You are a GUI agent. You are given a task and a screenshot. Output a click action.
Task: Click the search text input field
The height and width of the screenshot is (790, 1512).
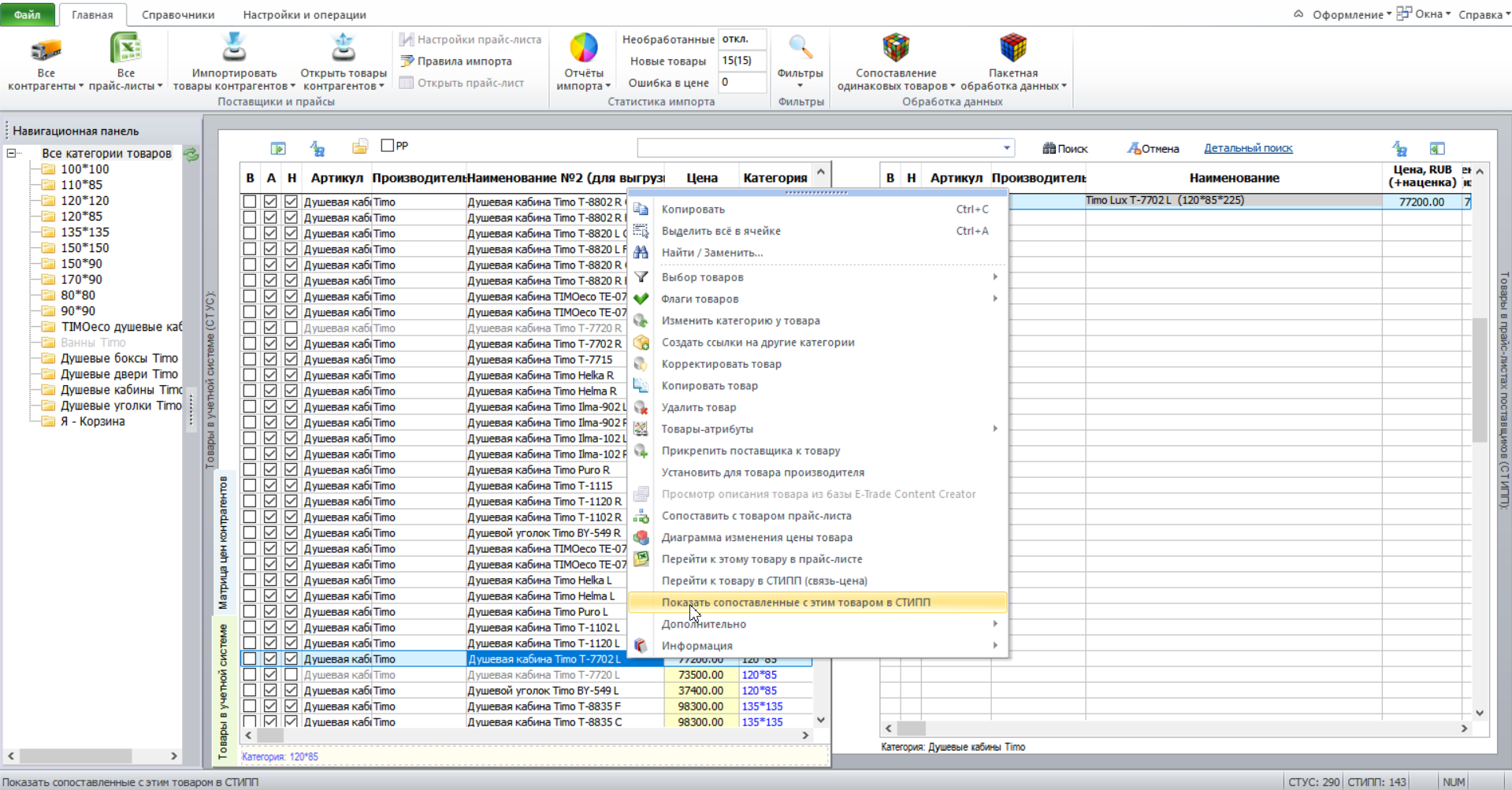[819, 148]
